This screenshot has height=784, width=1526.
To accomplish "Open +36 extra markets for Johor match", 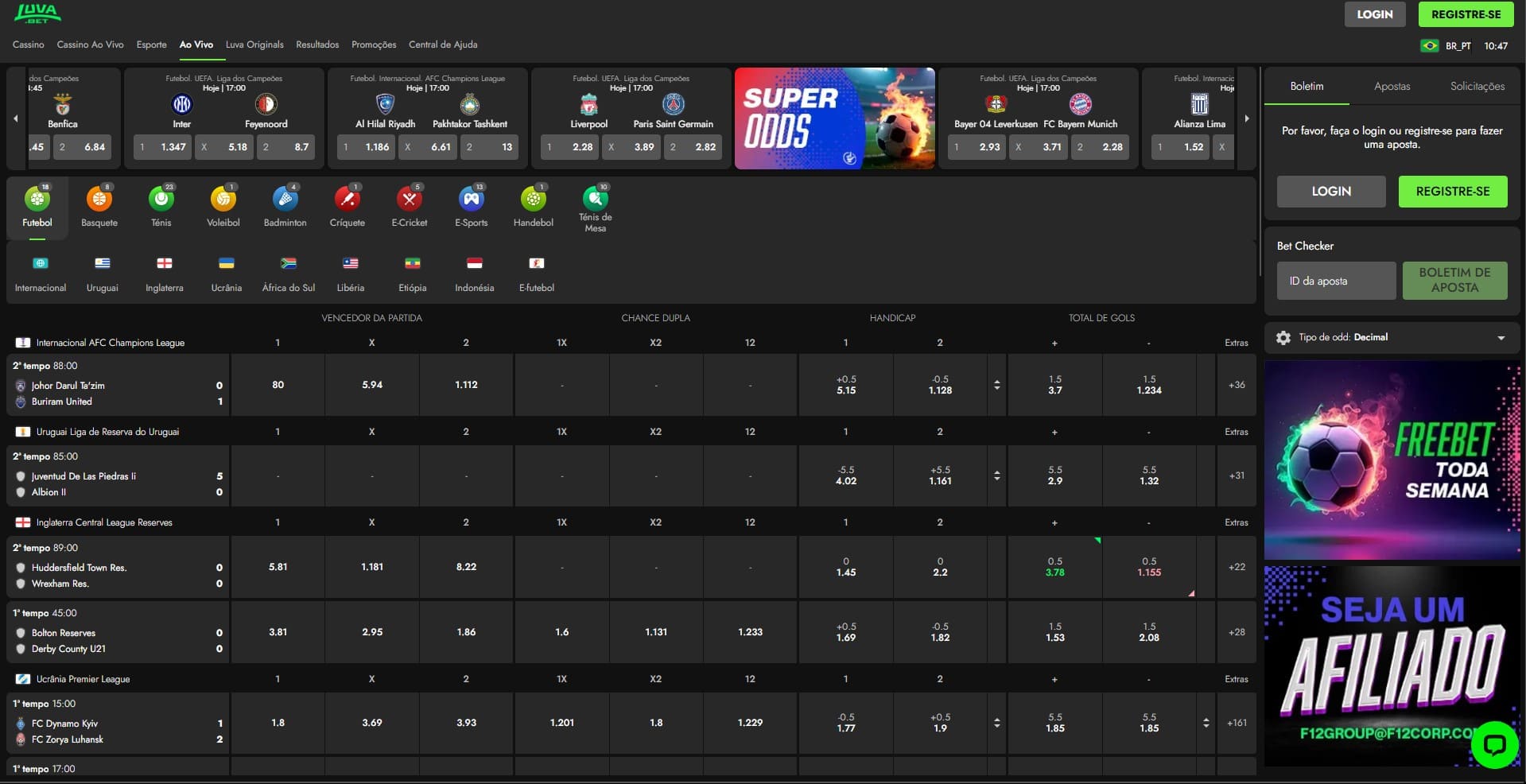I will coord(1237,385).
